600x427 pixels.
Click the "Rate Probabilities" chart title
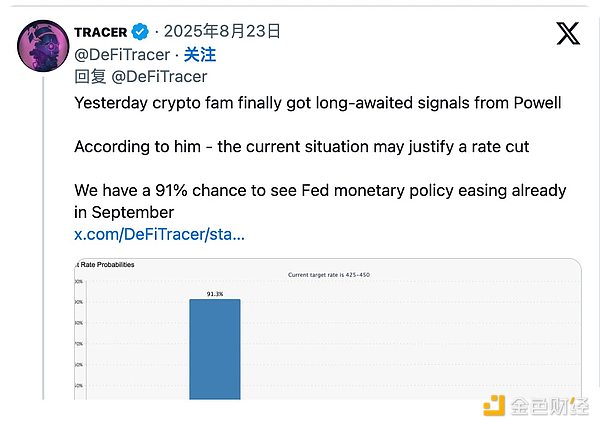coord(105,265)
